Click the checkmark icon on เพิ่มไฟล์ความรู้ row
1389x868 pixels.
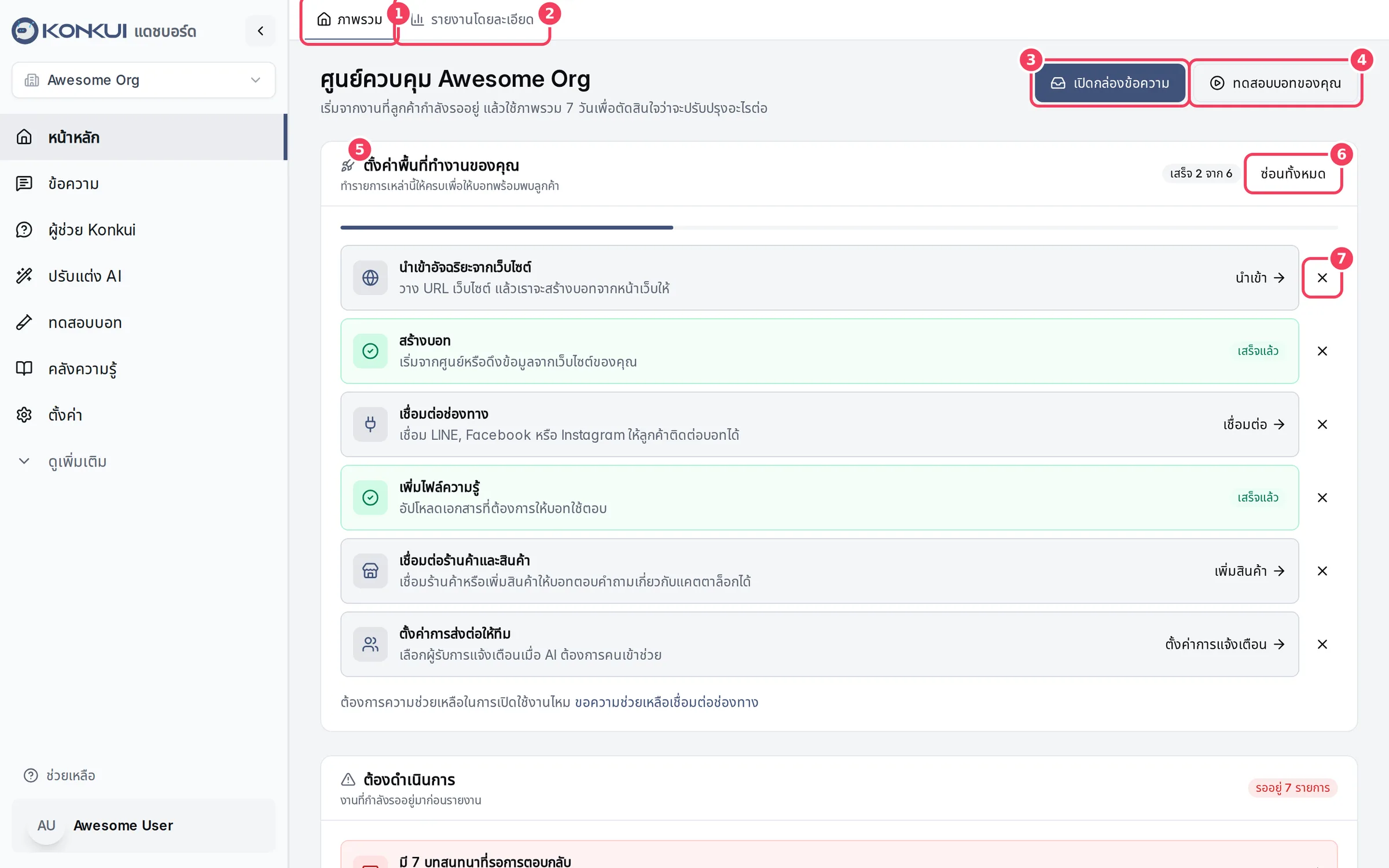pyautogui.click(x=370, y=498)
